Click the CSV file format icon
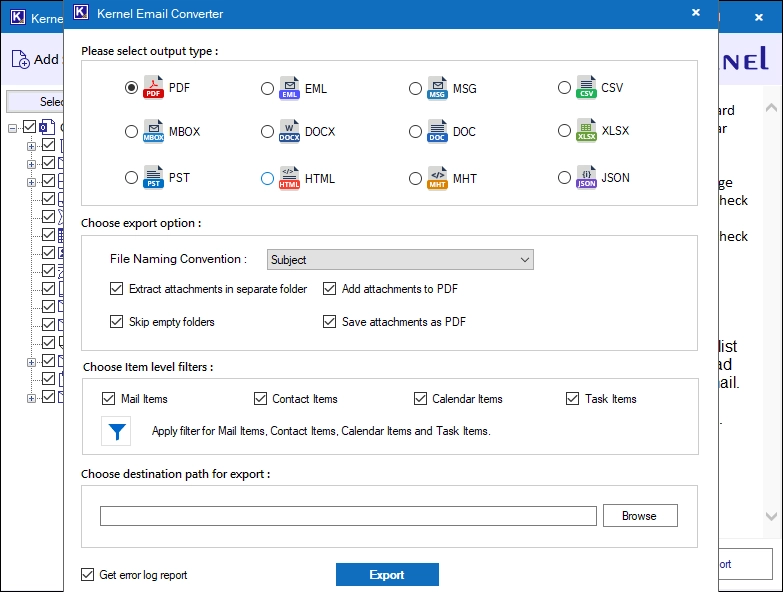The height and width of the screenshot is (592, 783). [586, 87]
